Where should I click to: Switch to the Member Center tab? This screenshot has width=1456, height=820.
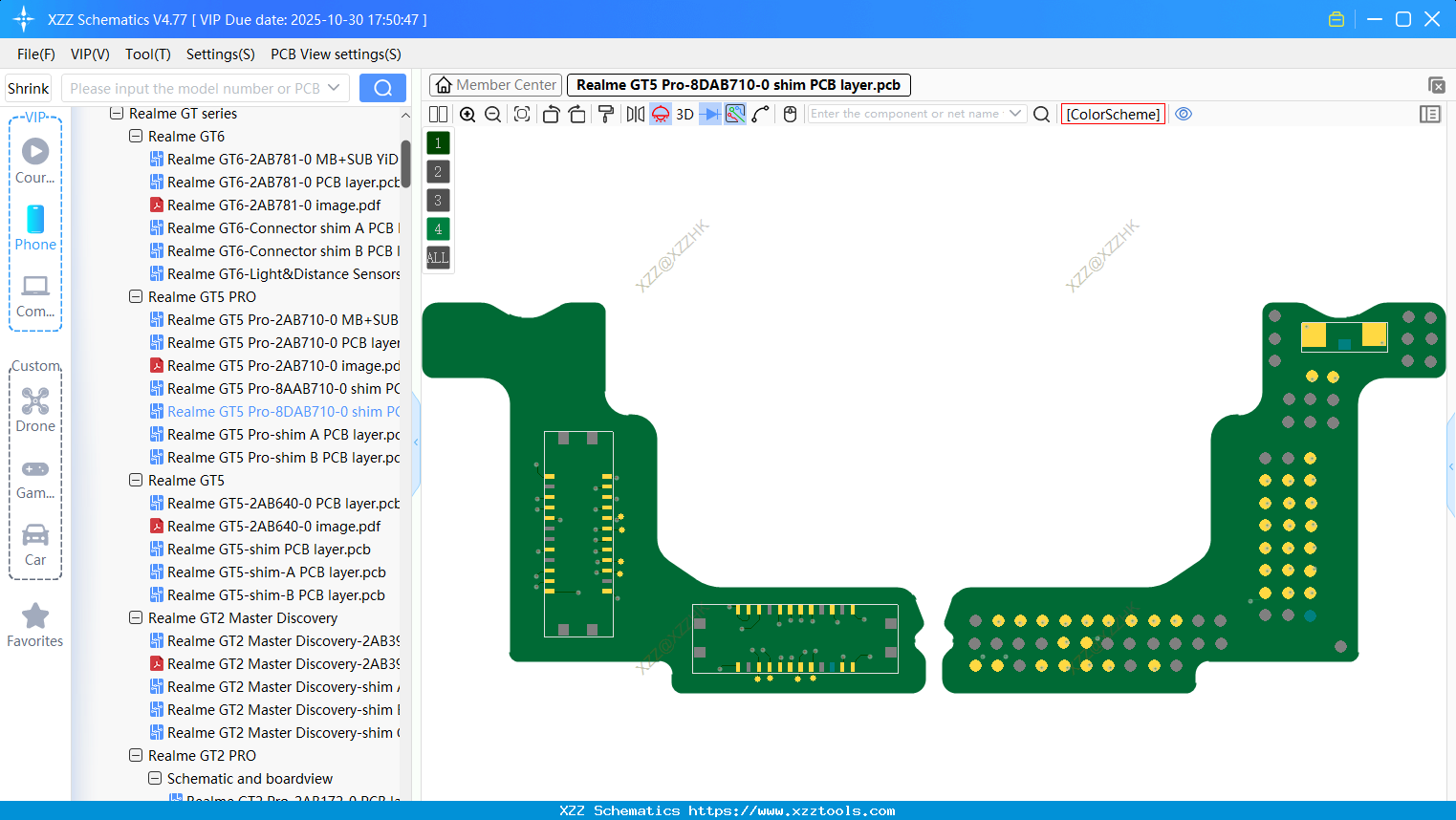[496, 85]
